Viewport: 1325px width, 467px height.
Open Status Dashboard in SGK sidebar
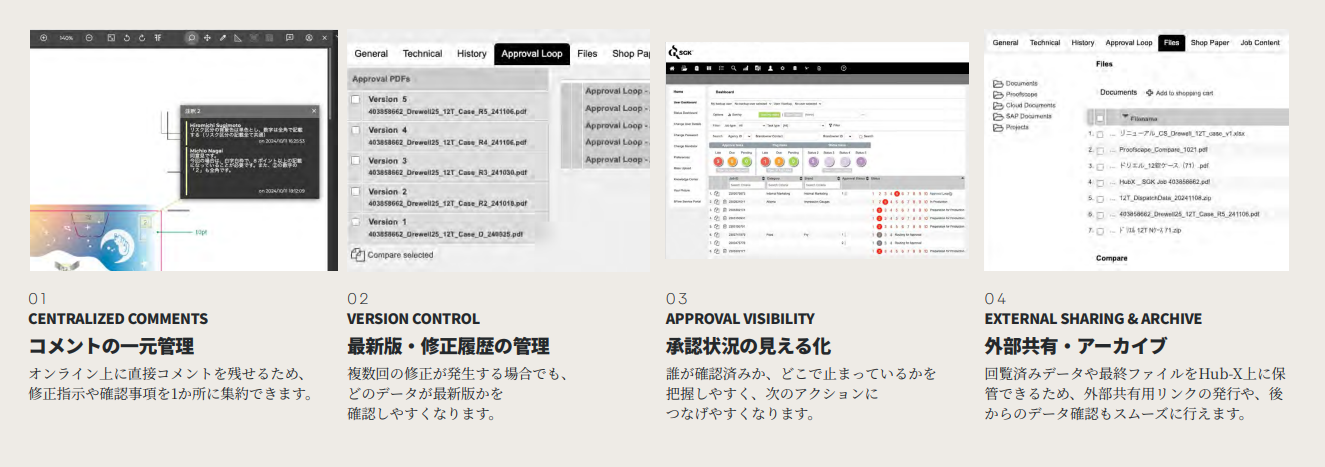(685, 113)
